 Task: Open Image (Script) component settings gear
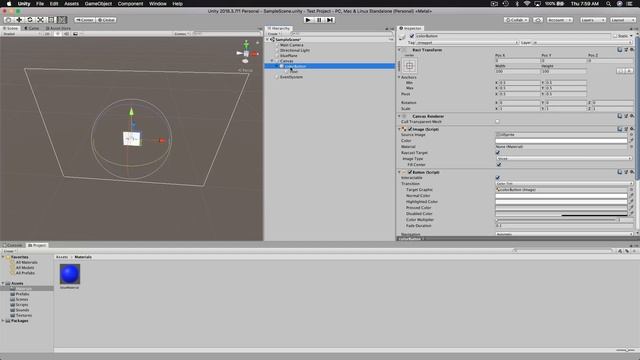[632, 129]
